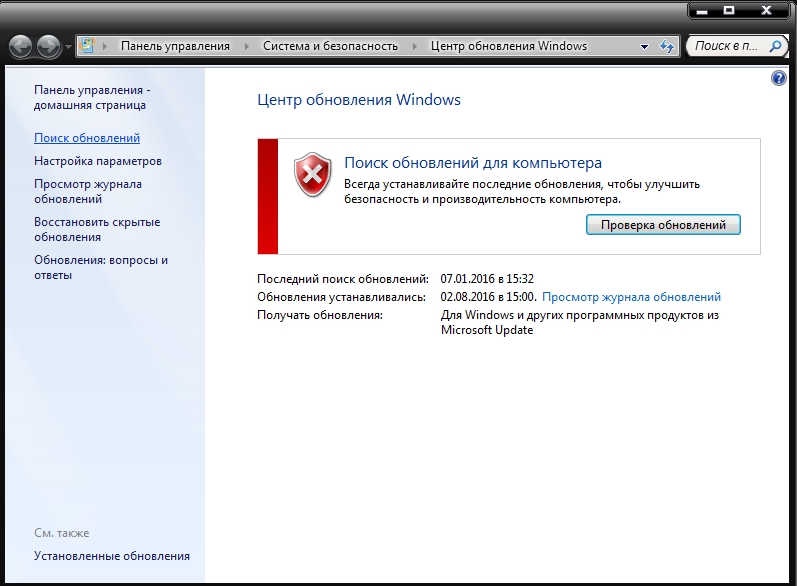Image resolution: width=797 pixels, height=586 pixels.
Task: Minimize the window
Action: coord(702,11)
